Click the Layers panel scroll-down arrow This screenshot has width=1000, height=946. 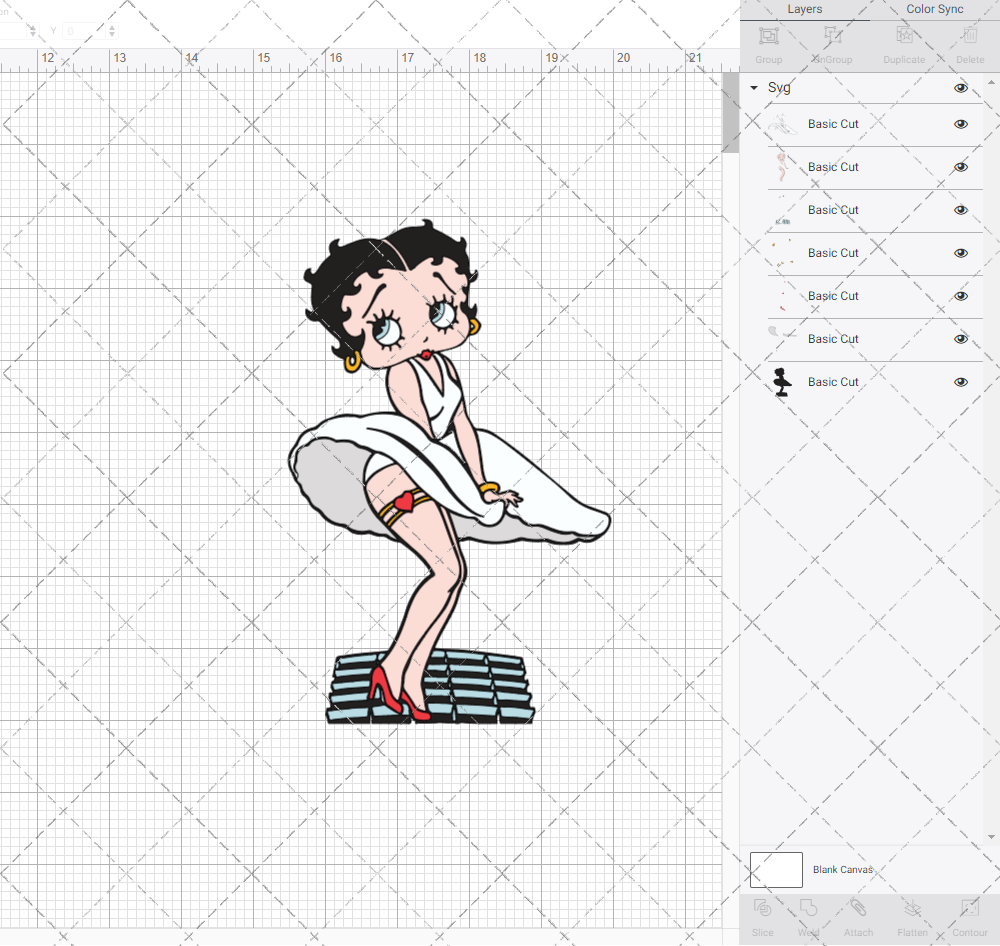(990, 837)
